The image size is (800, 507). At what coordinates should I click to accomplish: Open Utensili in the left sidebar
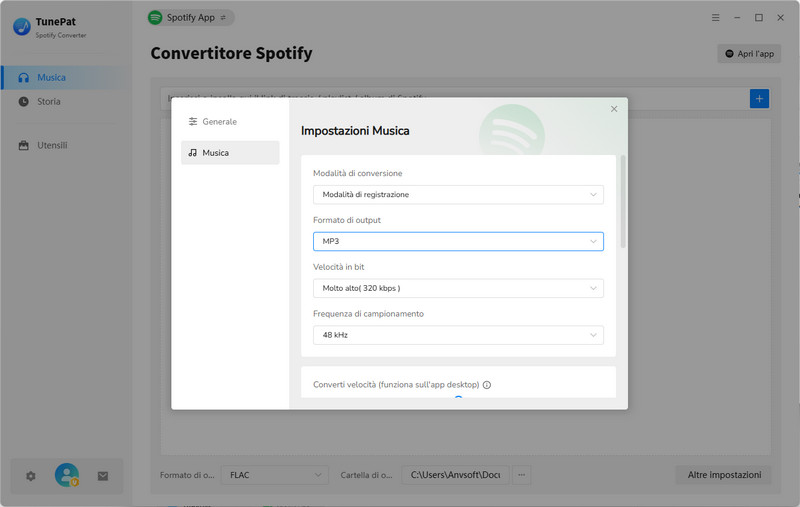[x=52, y=145]
